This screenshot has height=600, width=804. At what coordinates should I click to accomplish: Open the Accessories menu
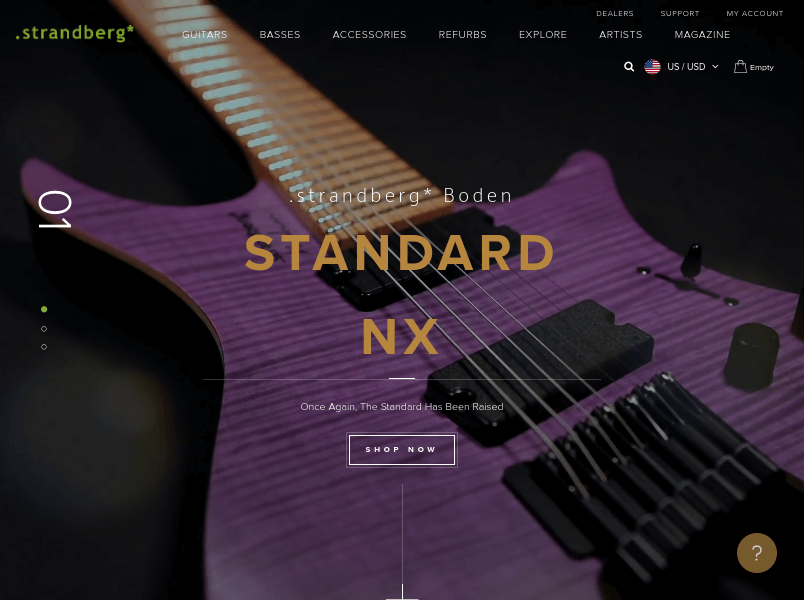pyautogui.click(x=369, y=34)
